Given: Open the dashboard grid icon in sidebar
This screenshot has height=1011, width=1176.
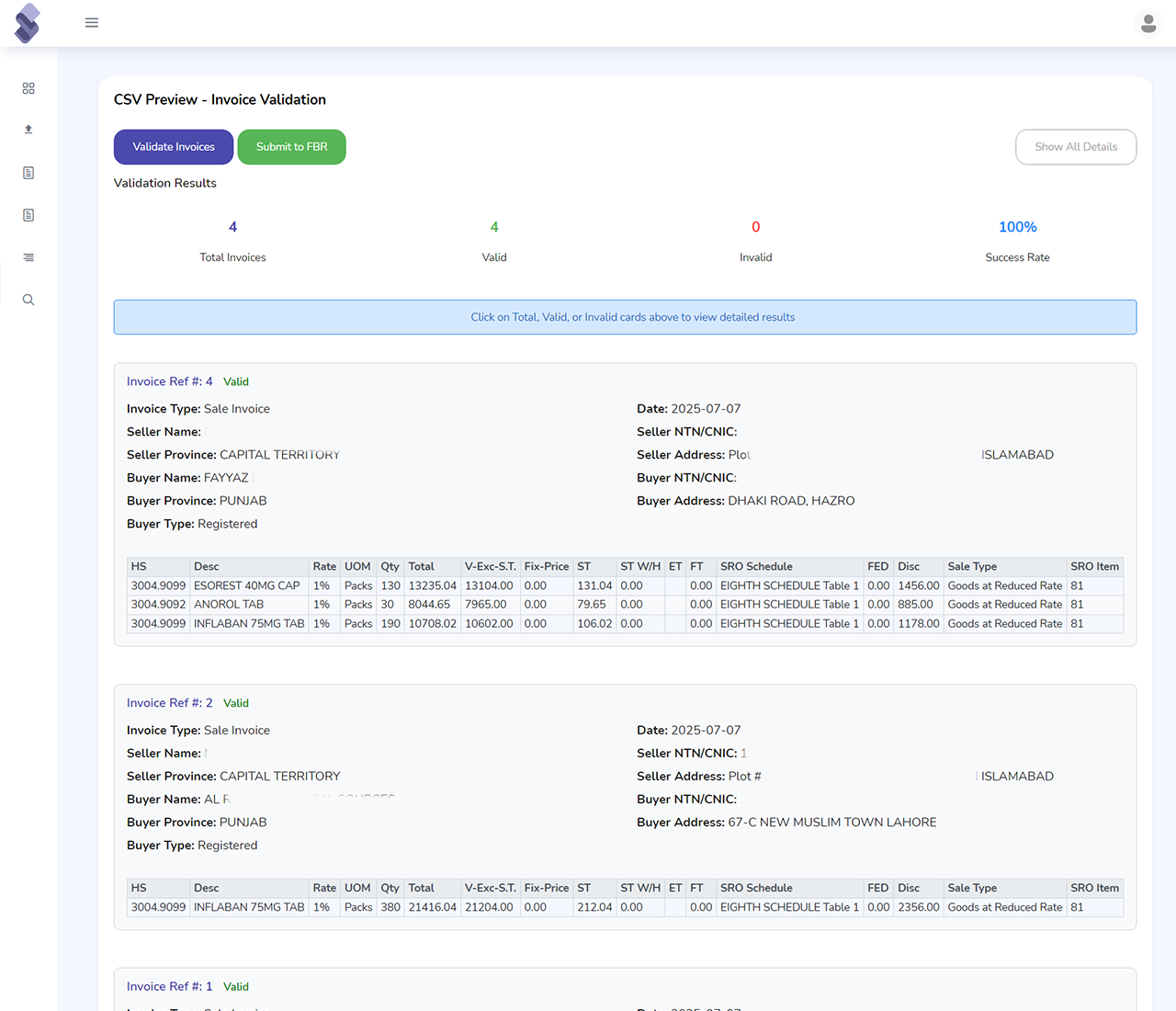Looking at the screenshot, I should pyautogui.click(x=28, y=88).
